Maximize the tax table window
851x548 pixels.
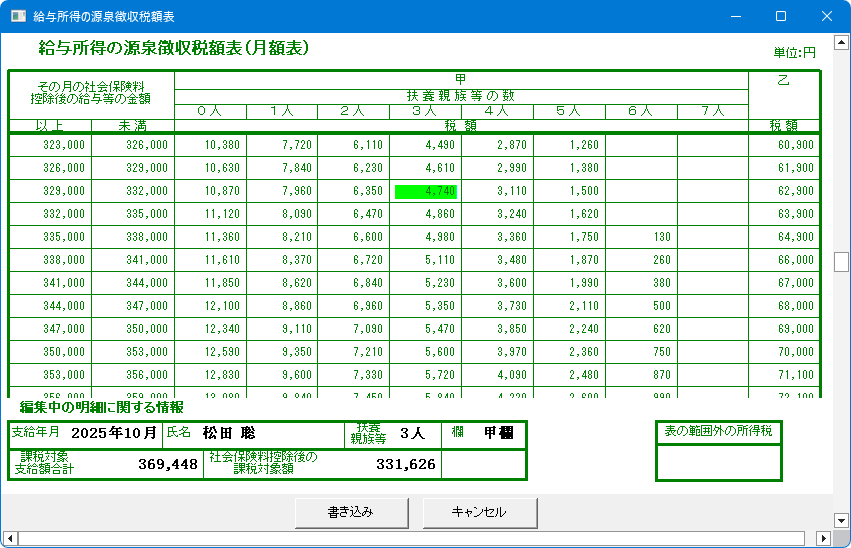[x=781, y=16]
